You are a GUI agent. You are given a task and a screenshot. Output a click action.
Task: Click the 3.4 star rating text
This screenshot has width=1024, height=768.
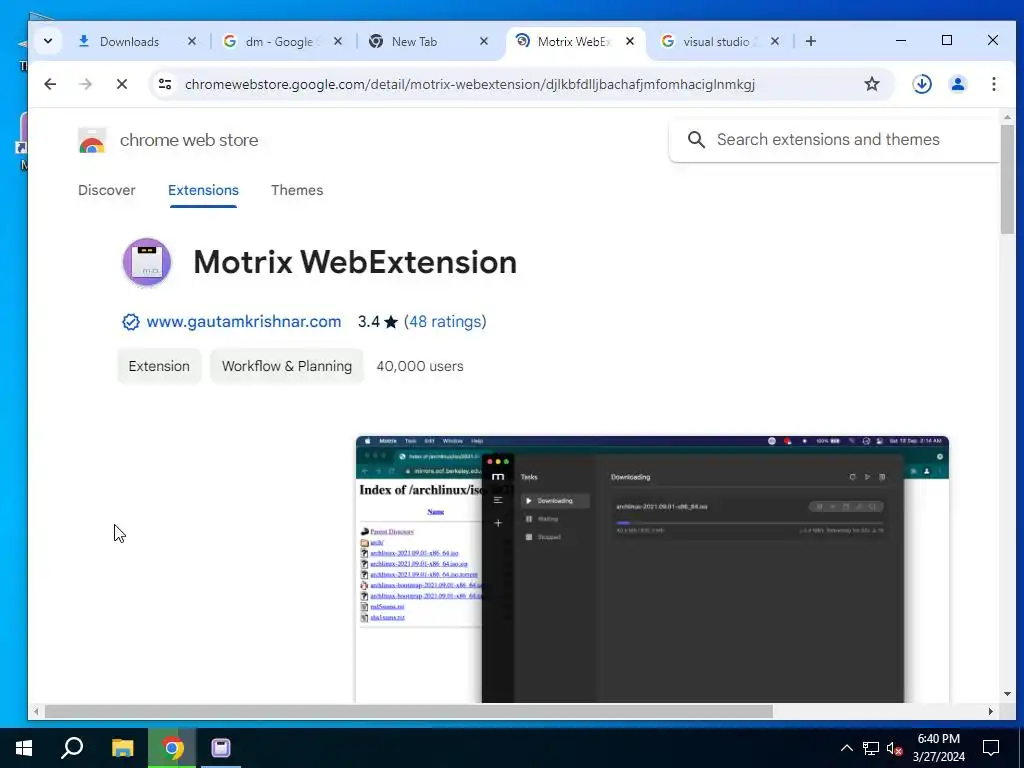coord(377,321)
